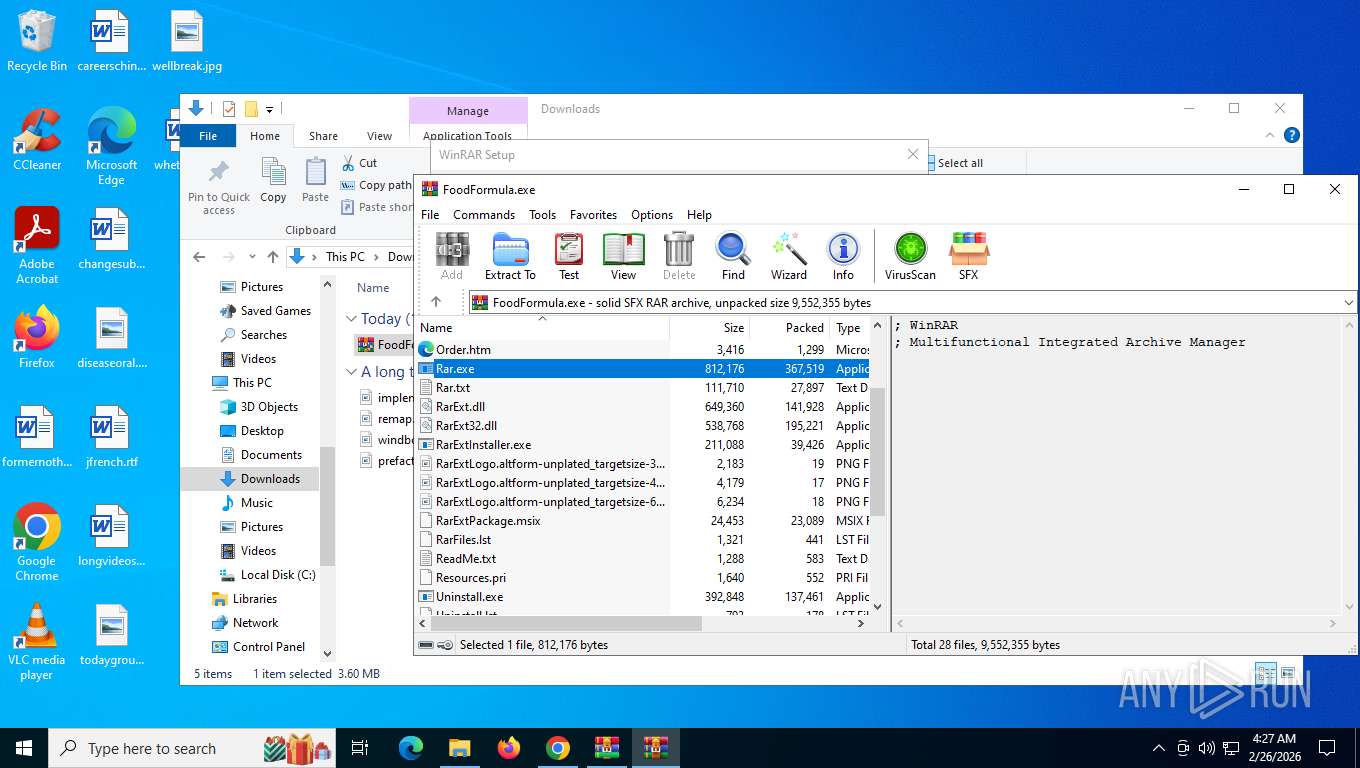1360x768 pixels.
Task: Click the Delete toolbar icon in WinRAR
Action: (679, 256)
